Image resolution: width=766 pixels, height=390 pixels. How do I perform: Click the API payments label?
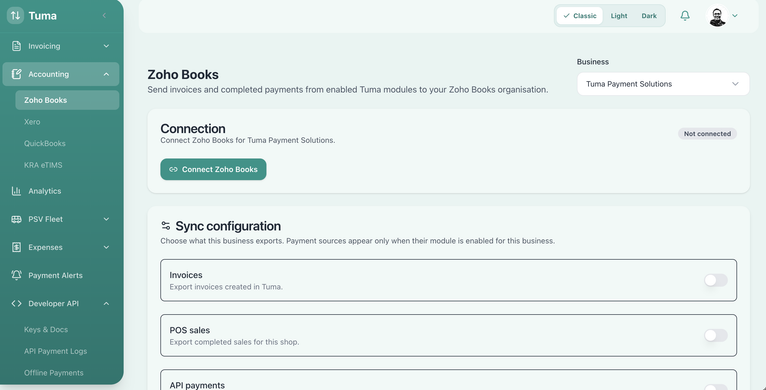197,385
